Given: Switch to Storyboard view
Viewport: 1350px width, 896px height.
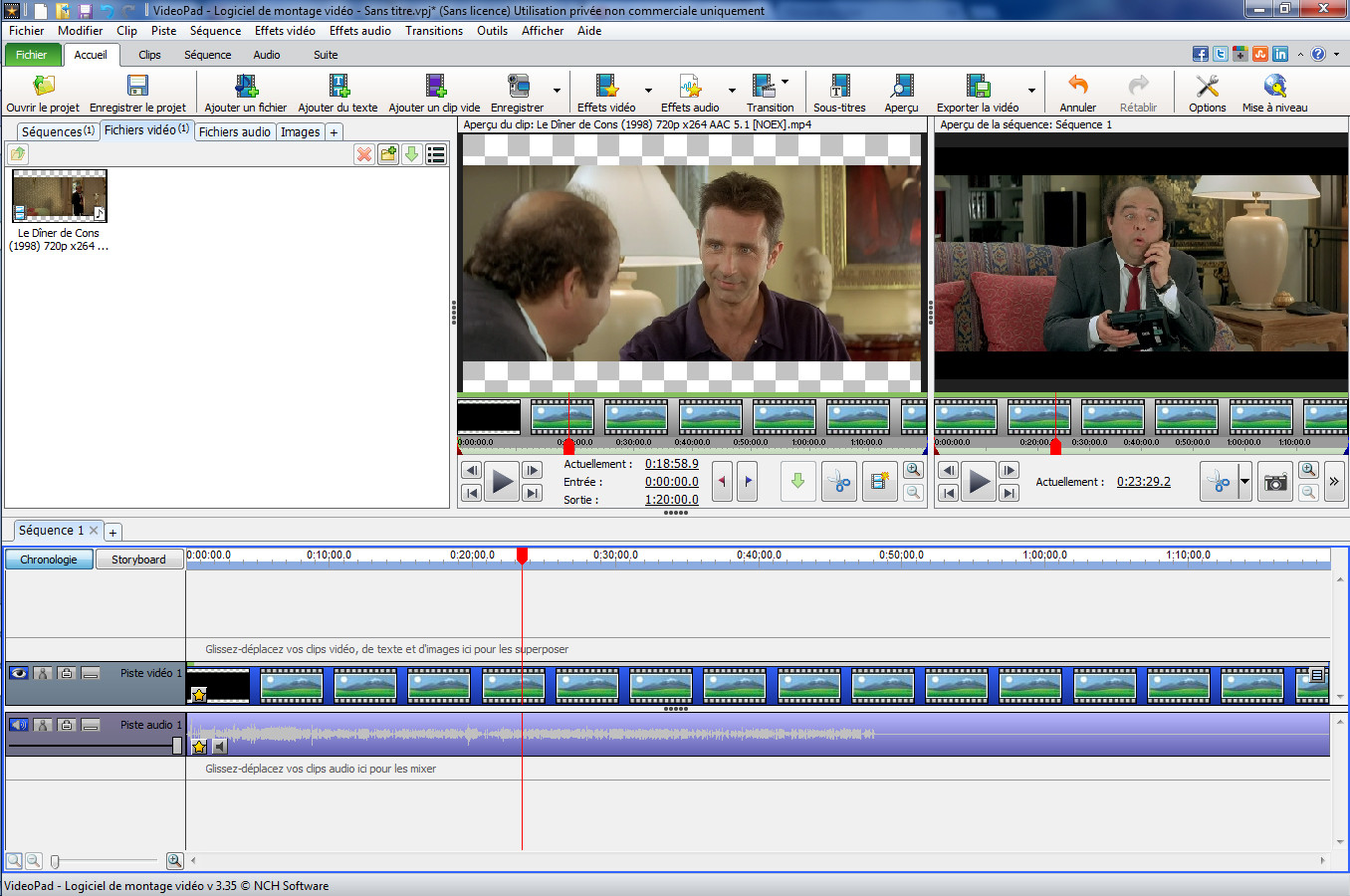Looking at the screenshot, I should pyautogui.click(x=139, y=560).
